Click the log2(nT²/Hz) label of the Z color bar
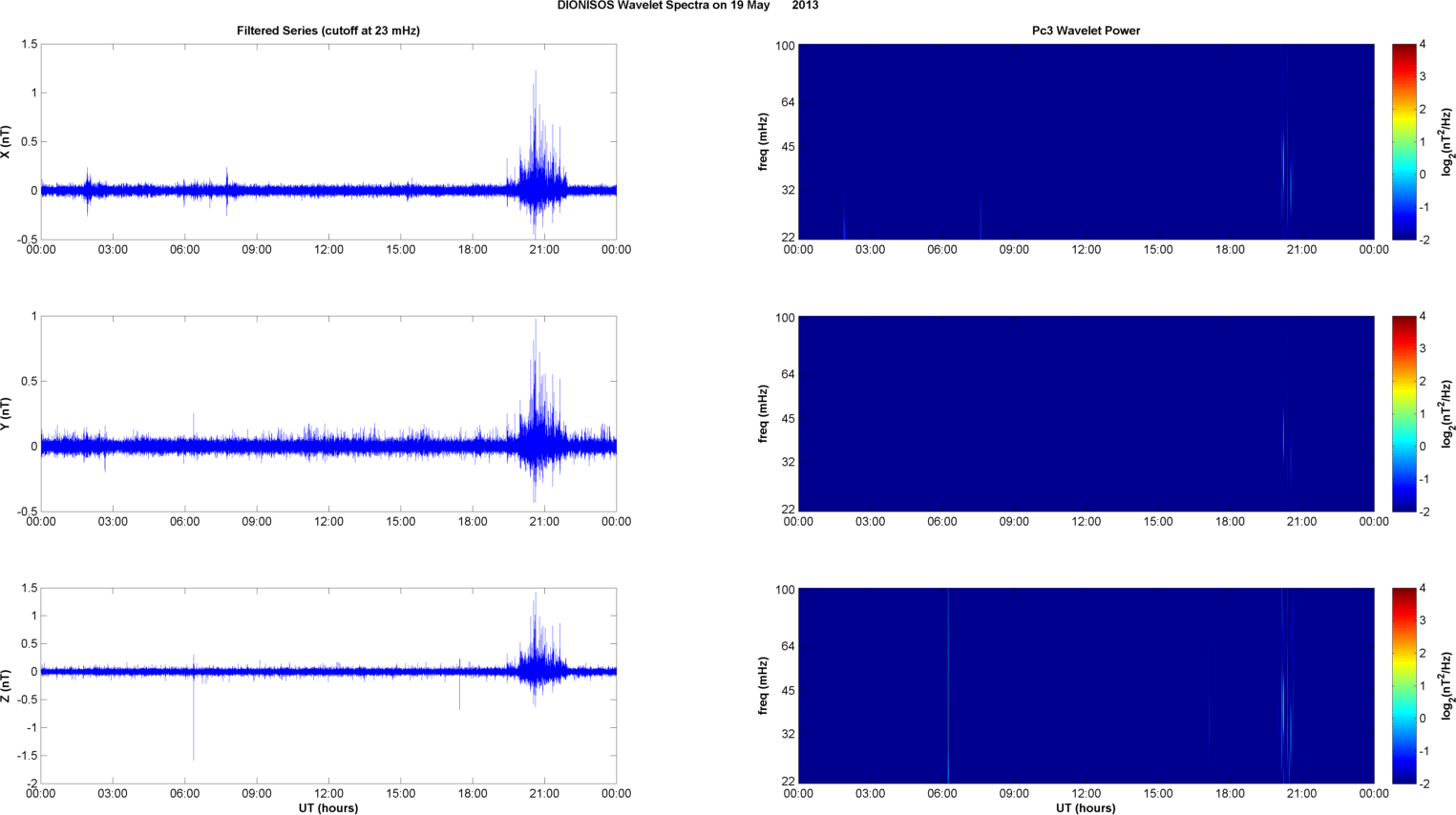1456x815 pixels. coord(1446,686)
